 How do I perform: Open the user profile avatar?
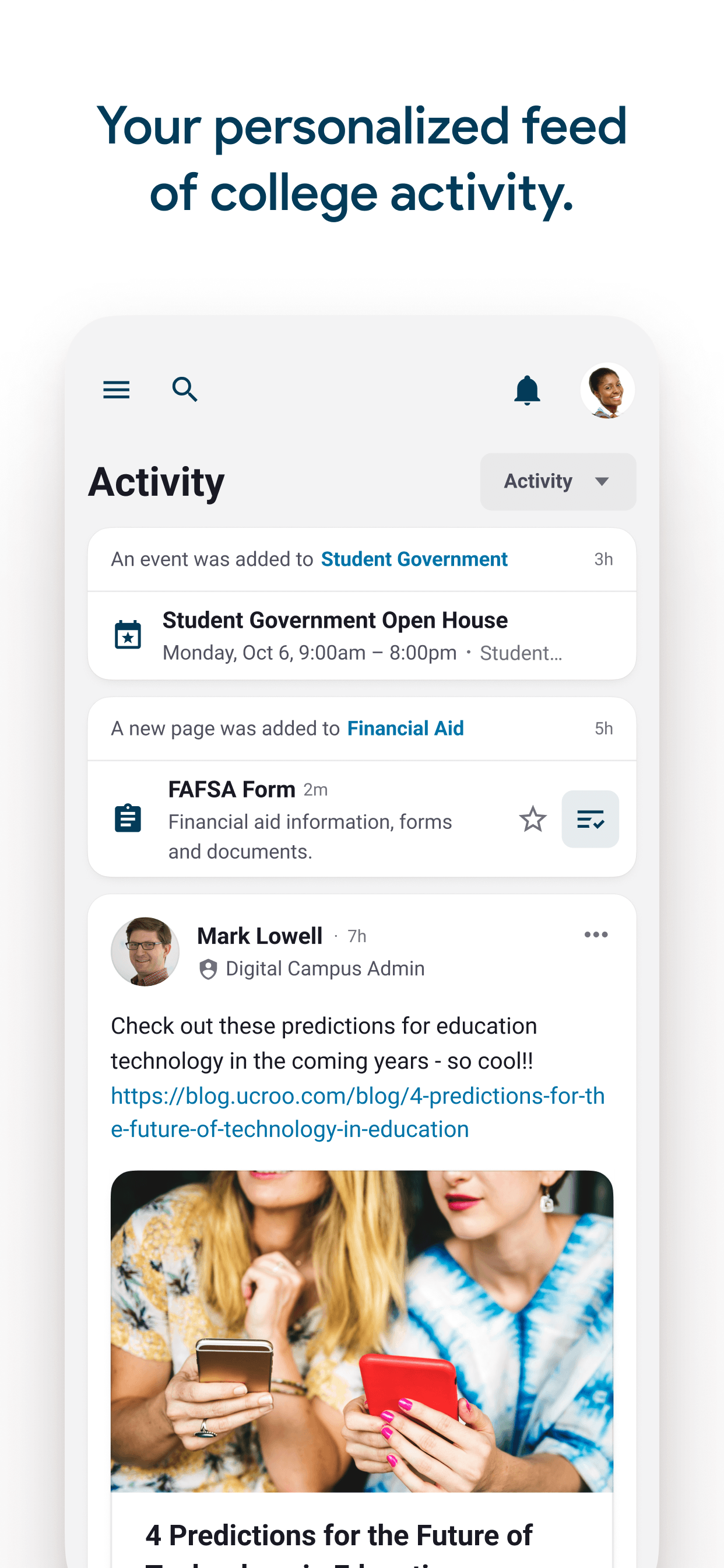pyautogui.click(x=607, y=390)
